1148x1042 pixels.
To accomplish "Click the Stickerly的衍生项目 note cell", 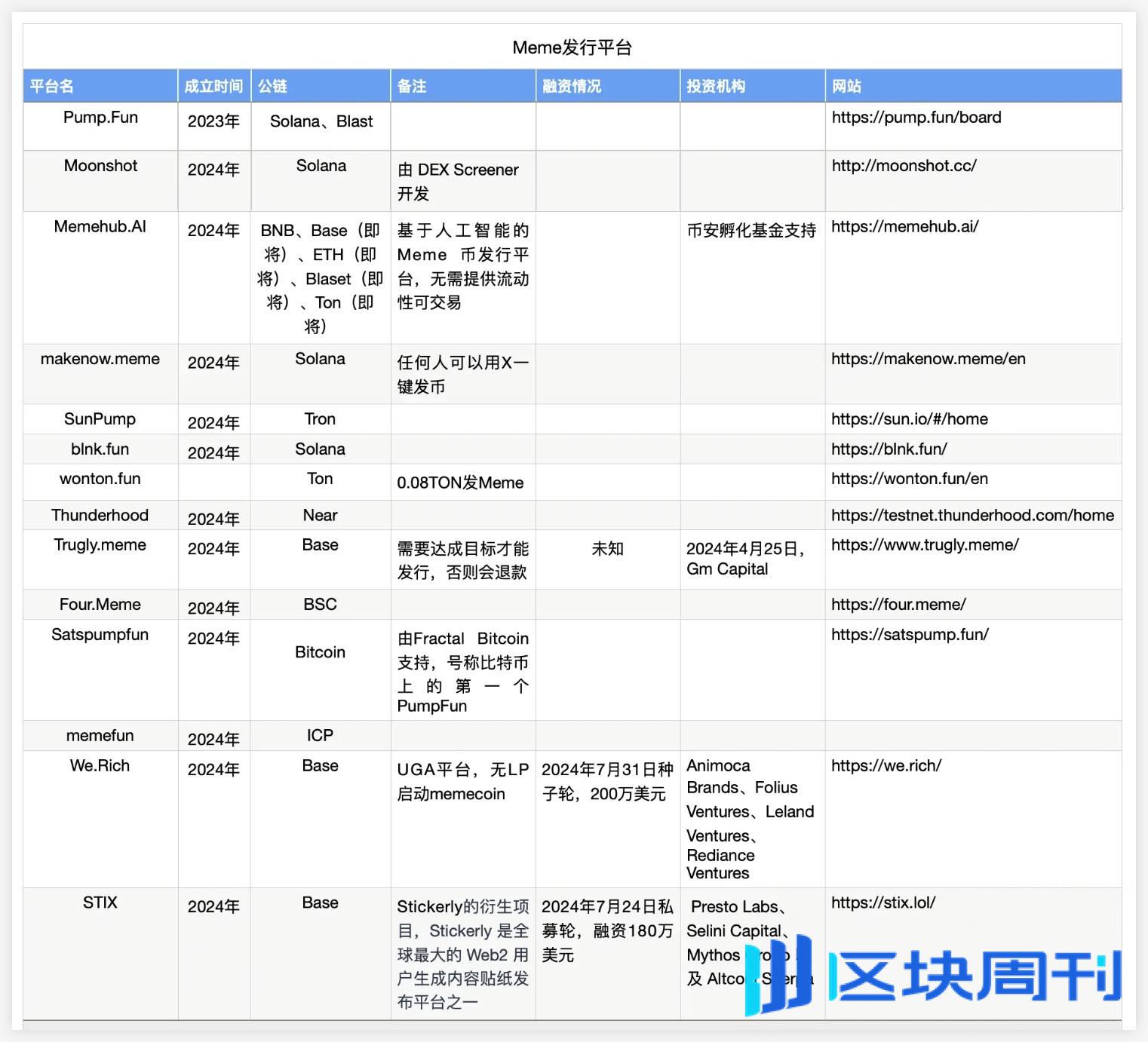I will [x=463, y=954].
